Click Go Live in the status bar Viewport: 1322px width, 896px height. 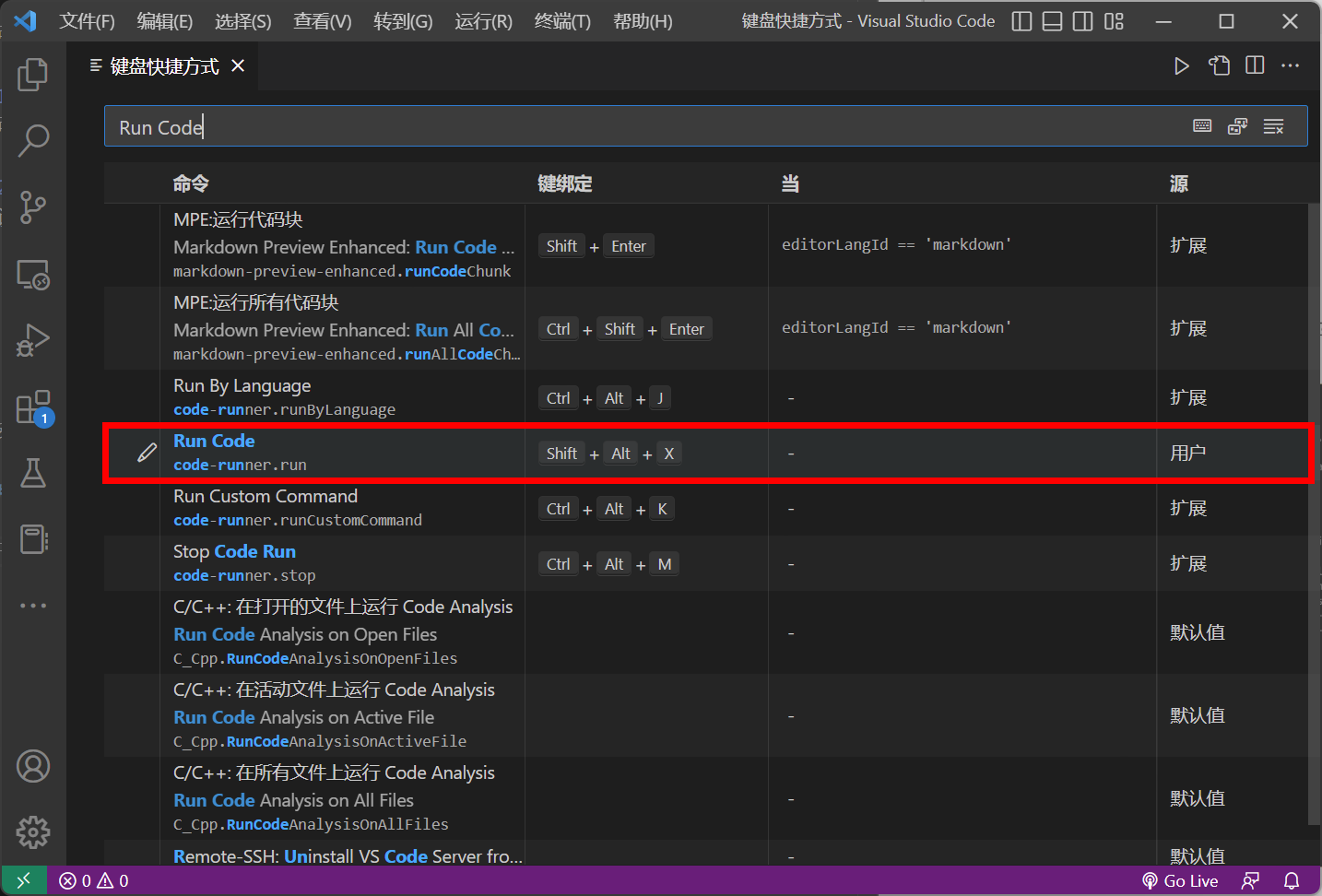1180,880
